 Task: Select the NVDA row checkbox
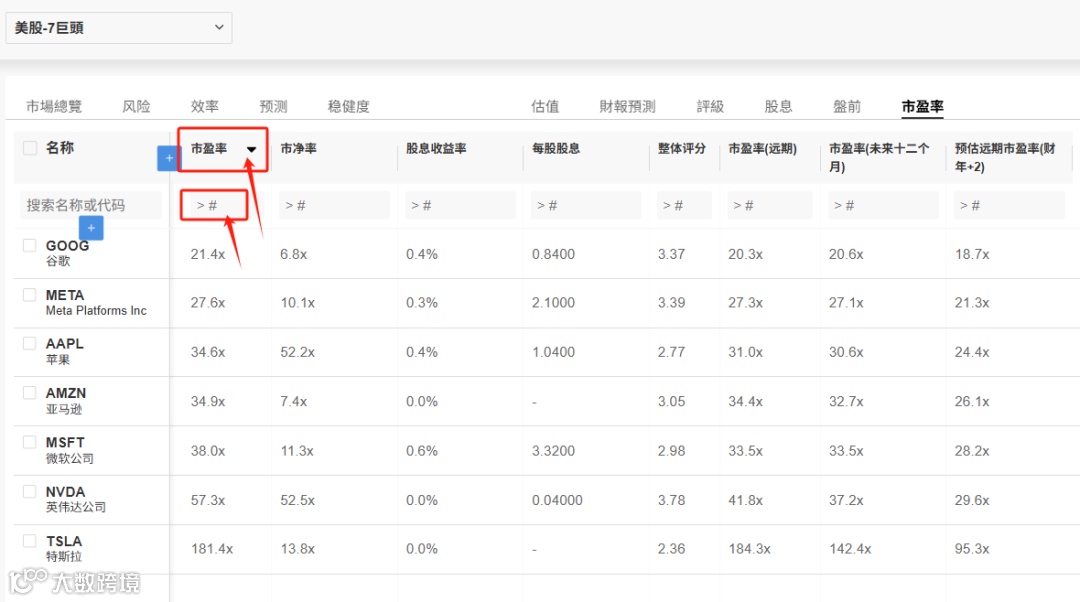[29, 491]
